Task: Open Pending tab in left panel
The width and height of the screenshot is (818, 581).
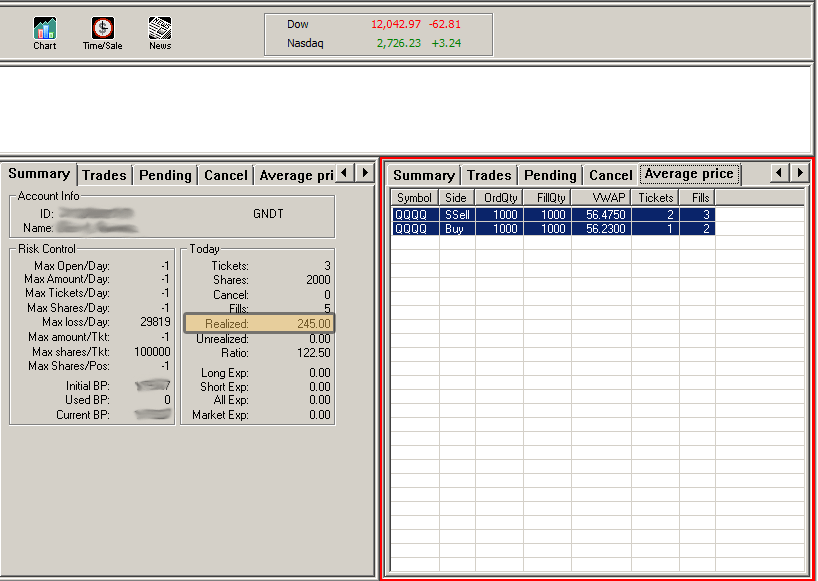Action: (165, 175)
